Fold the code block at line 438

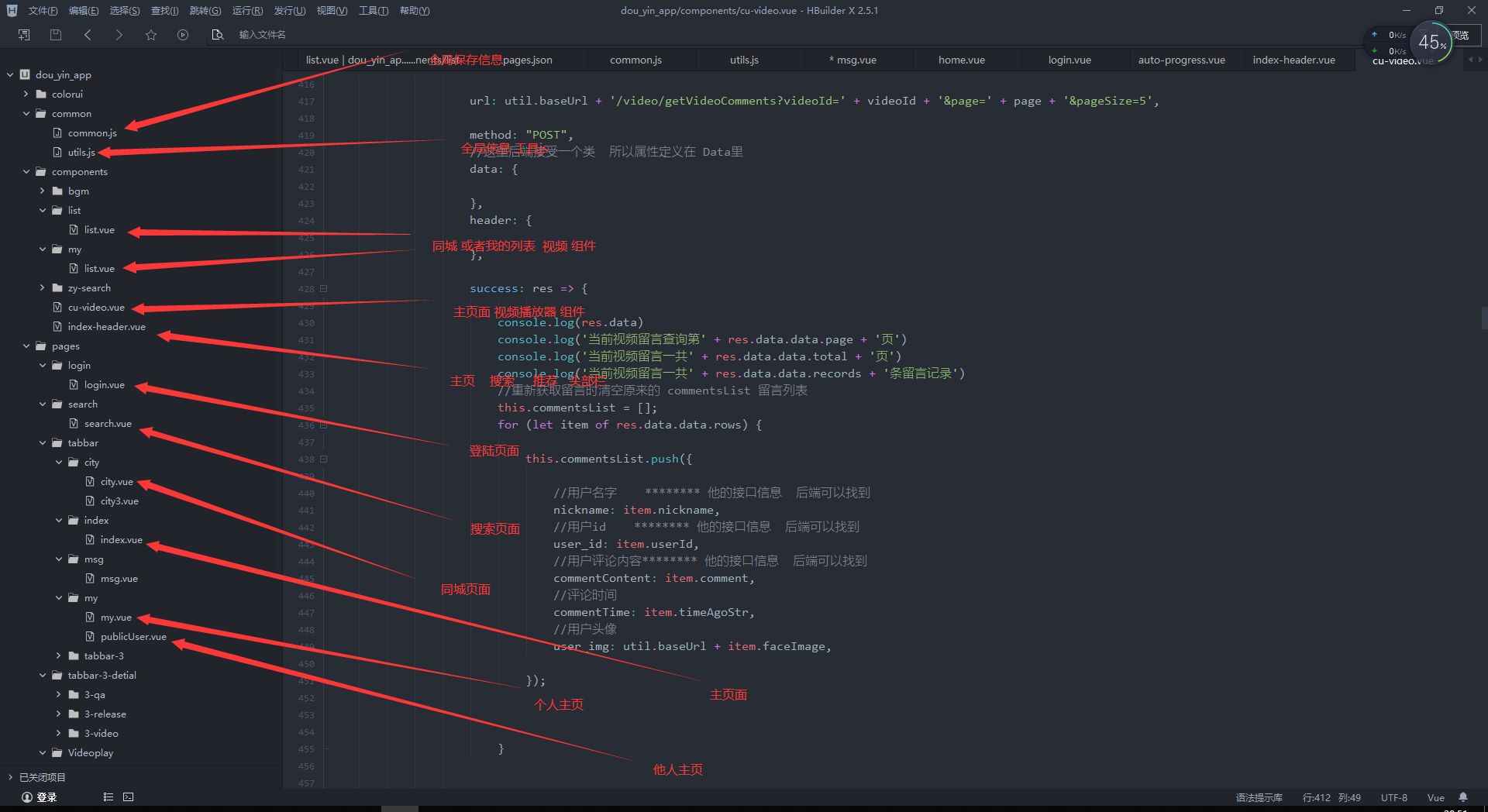tap(324, 459)
